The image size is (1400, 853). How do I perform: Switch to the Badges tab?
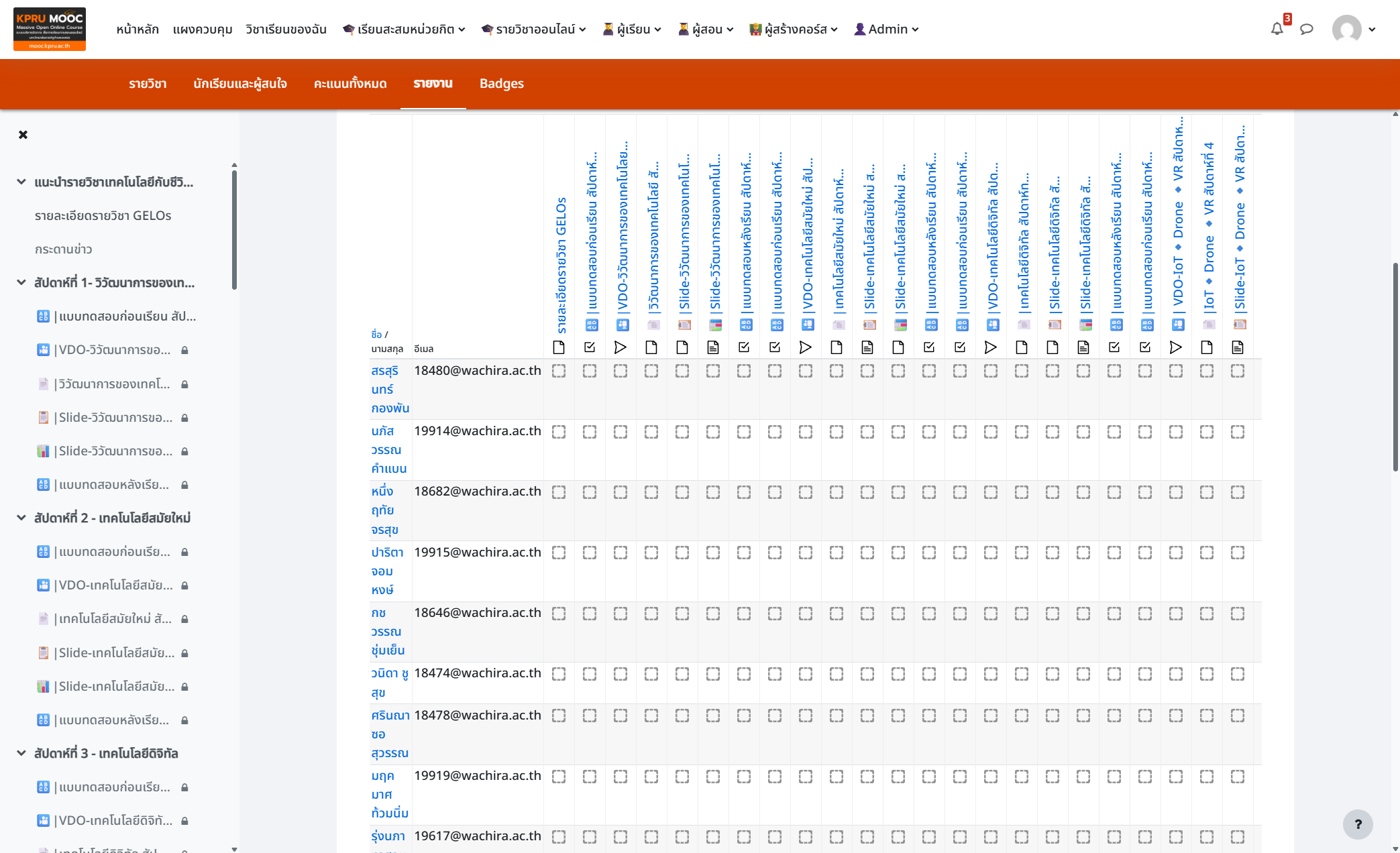[x=502, y=83]
